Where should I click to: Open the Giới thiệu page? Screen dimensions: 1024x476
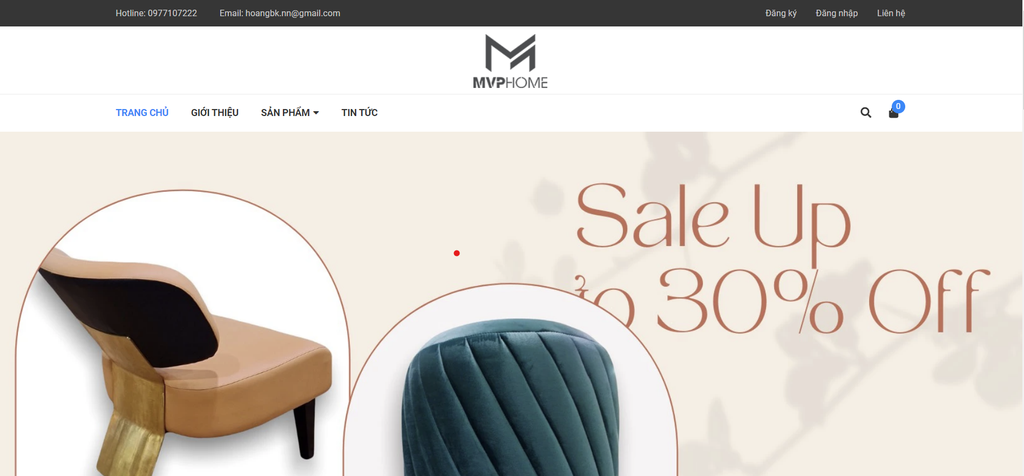click(x=215, y=112)
